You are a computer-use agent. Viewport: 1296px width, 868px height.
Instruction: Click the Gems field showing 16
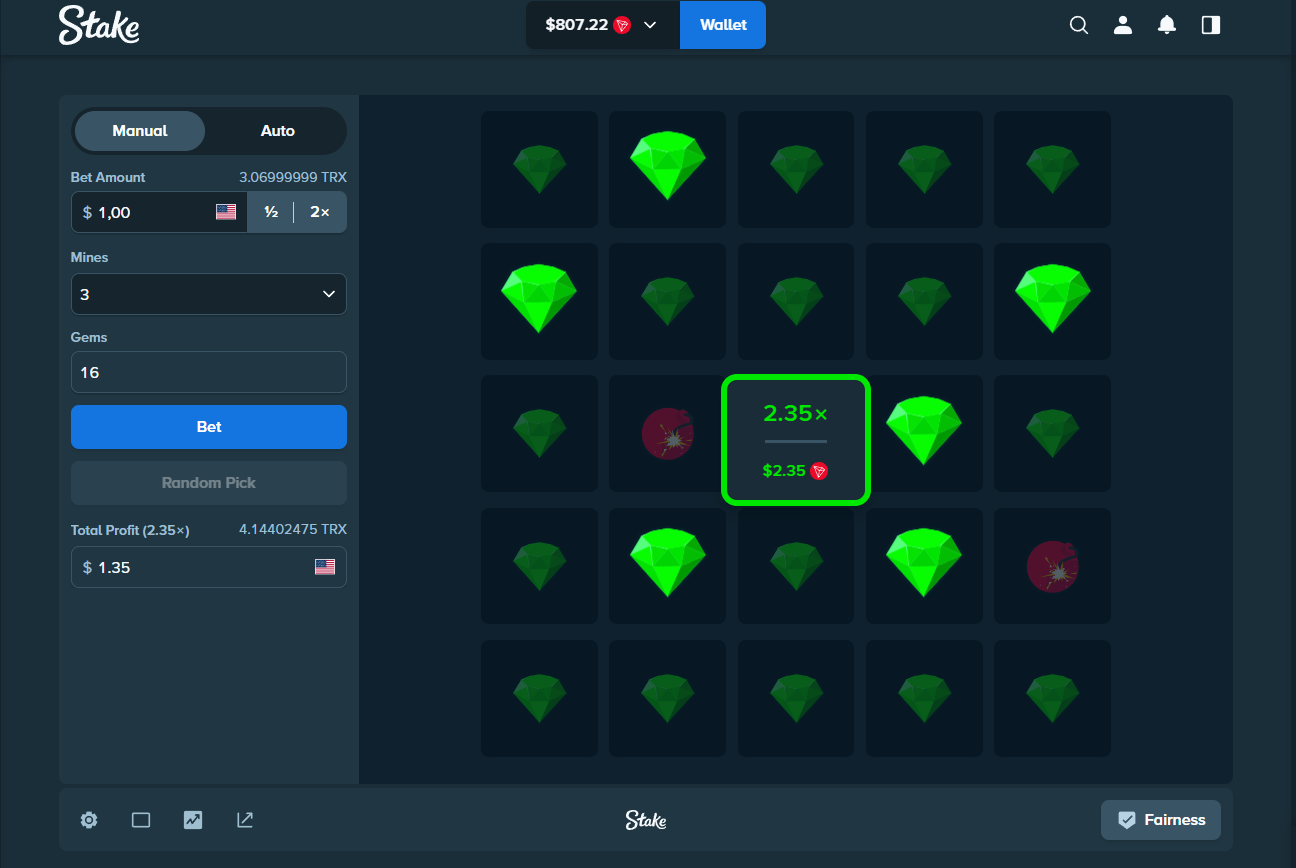(x=209, y=372)
